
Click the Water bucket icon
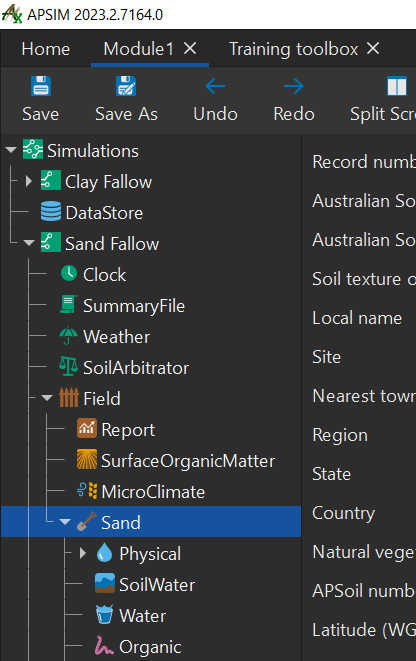point(105,614)
